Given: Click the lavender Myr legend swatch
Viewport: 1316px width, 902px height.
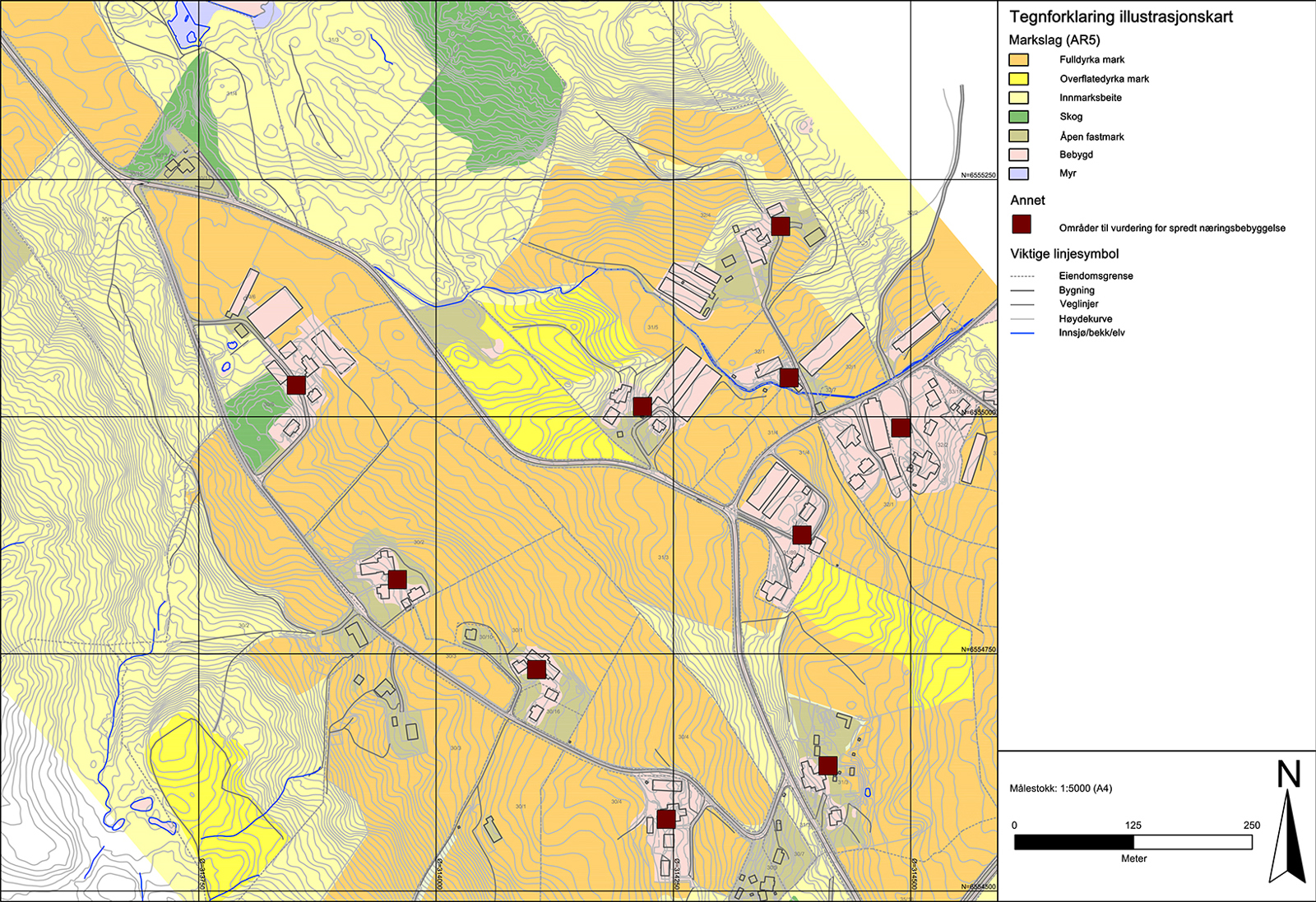Looking at the screenshot, I should (1018, 173).
